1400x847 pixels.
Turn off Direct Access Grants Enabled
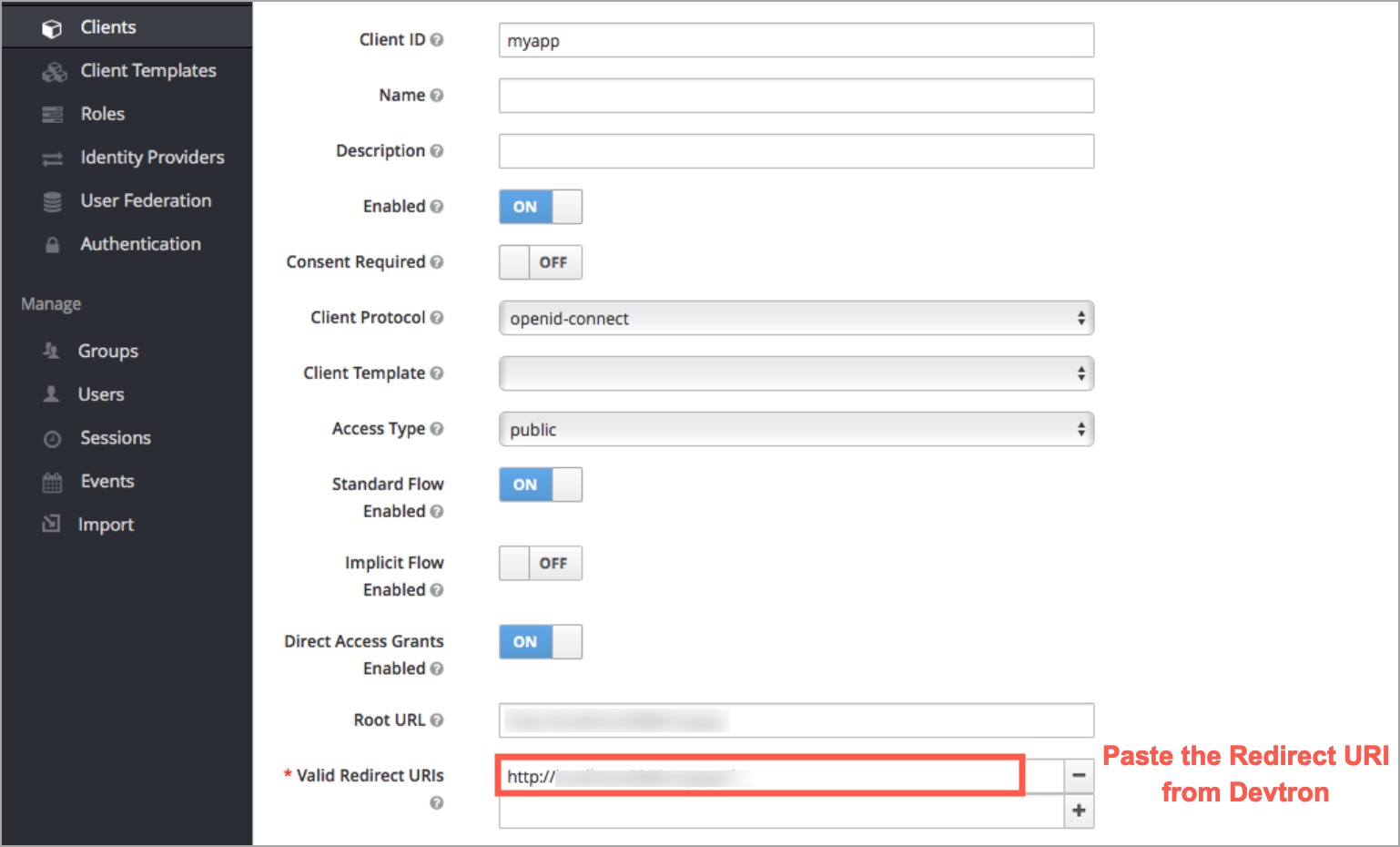click(x=540, y=641)
